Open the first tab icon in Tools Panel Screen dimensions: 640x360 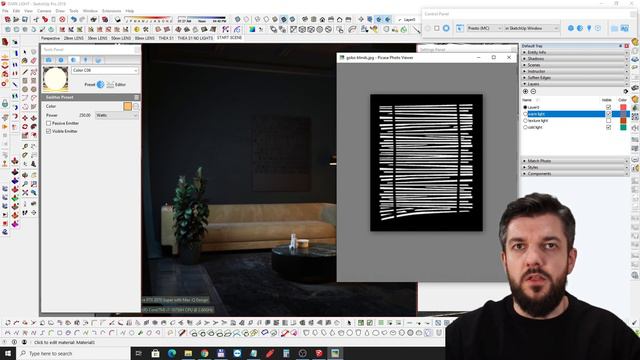(49, 60)
